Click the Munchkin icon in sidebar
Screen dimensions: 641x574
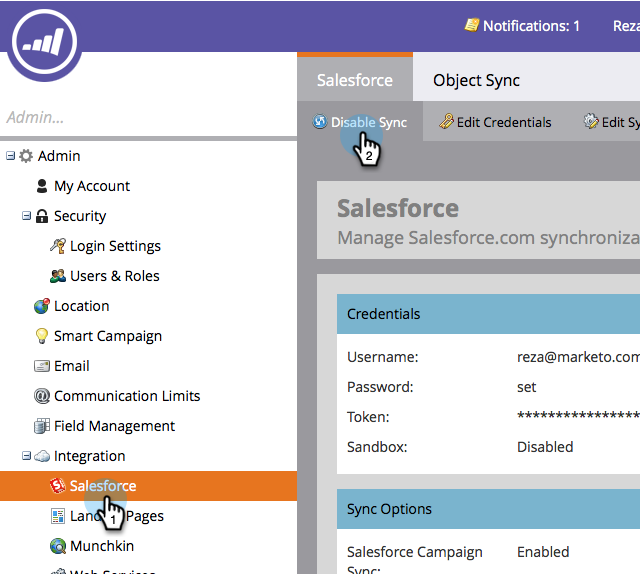click(58, 546)
